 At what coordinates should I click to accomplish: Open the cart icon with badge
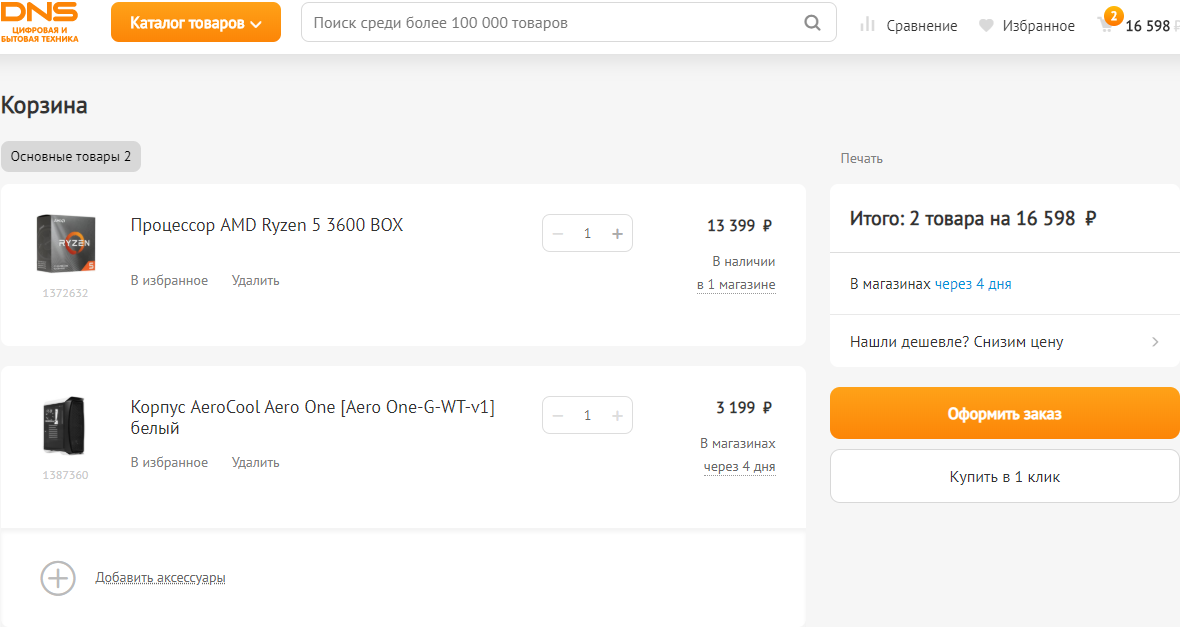[1107, 24]
